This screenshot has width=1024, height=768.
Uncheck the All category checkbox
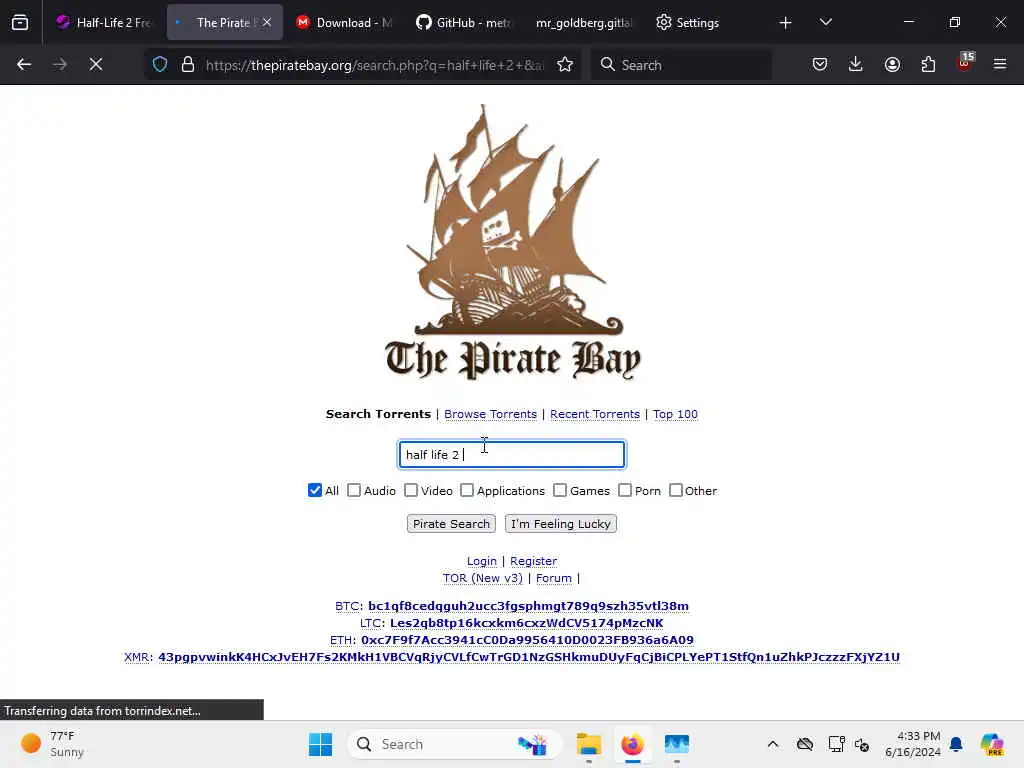click(315, 490)
